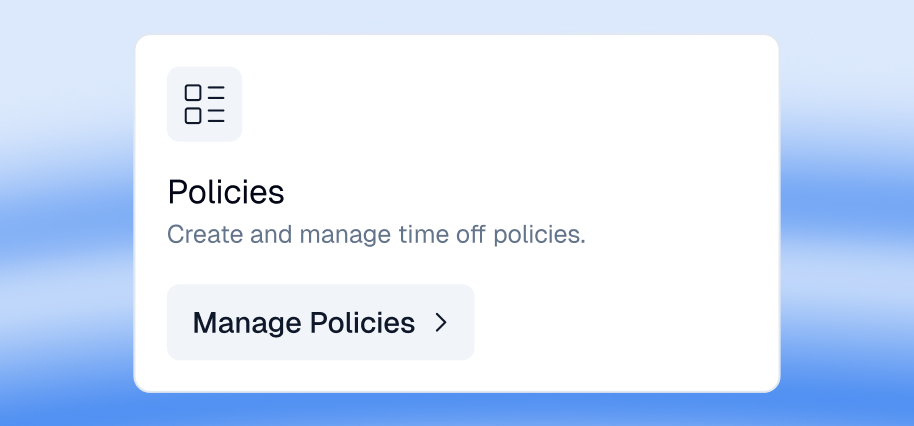Click the Manage Policies button

320,322
